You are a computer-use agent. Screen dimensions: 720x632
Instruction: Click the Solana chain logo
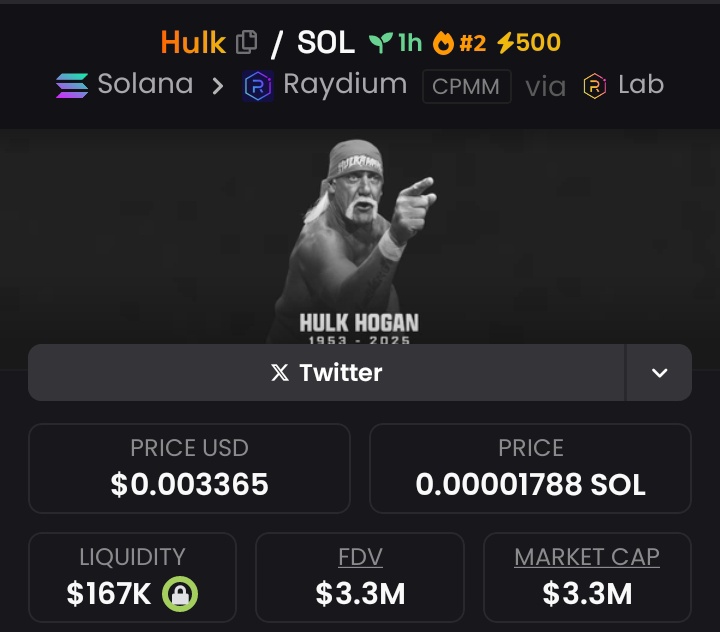coord(72,85)
